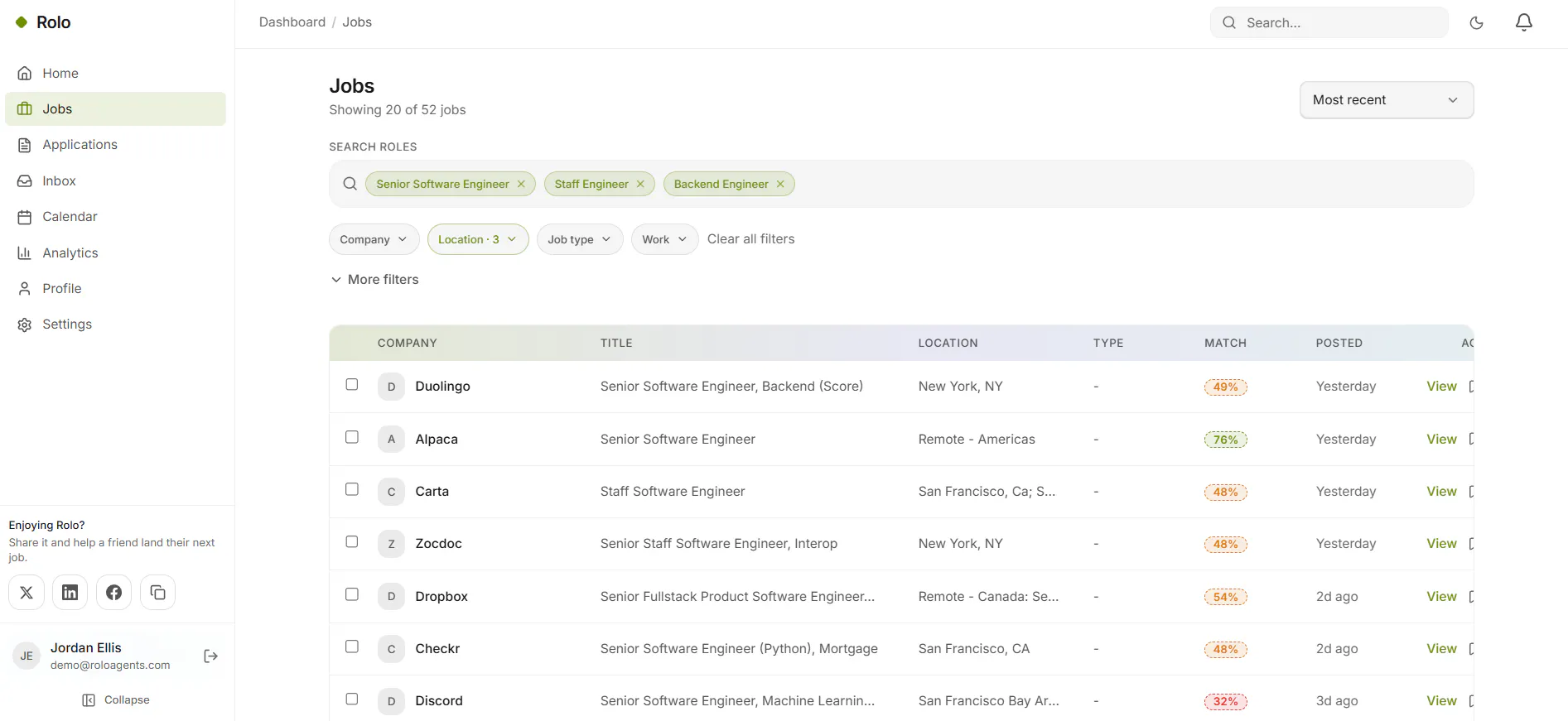Click the 76% match badge for Alpaca
Viewport: 1568px width, 721px height.
[1226, 440]
